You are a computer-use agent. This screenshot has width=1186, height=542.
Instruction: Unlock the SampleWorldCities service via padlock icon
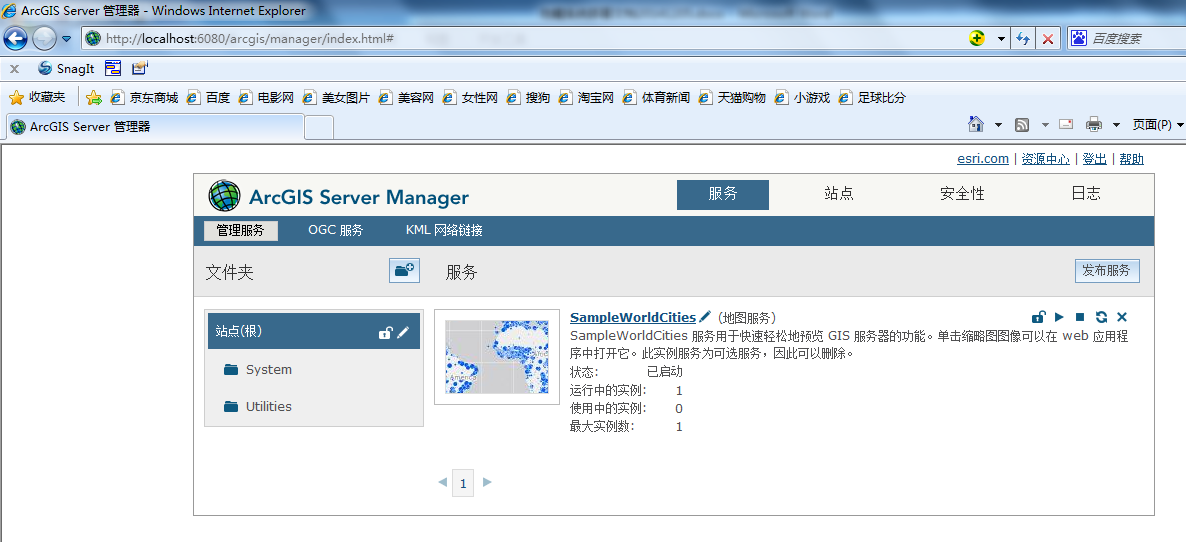[1039, 317]
